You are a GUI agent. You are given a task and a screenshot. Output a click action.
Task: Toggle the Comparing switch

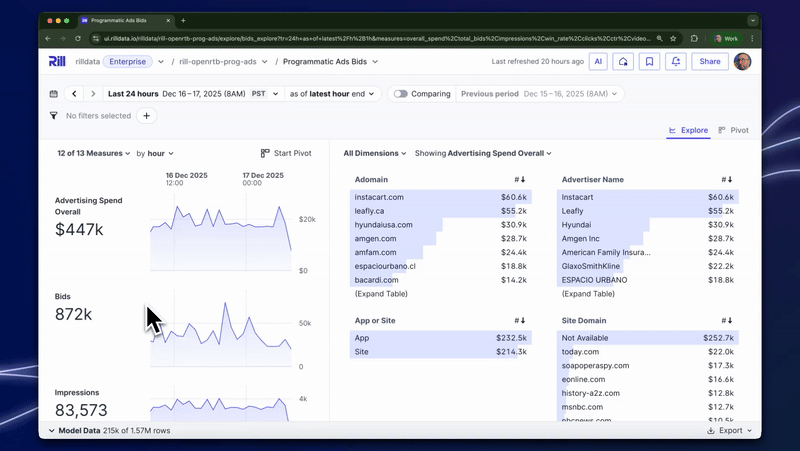401,93
